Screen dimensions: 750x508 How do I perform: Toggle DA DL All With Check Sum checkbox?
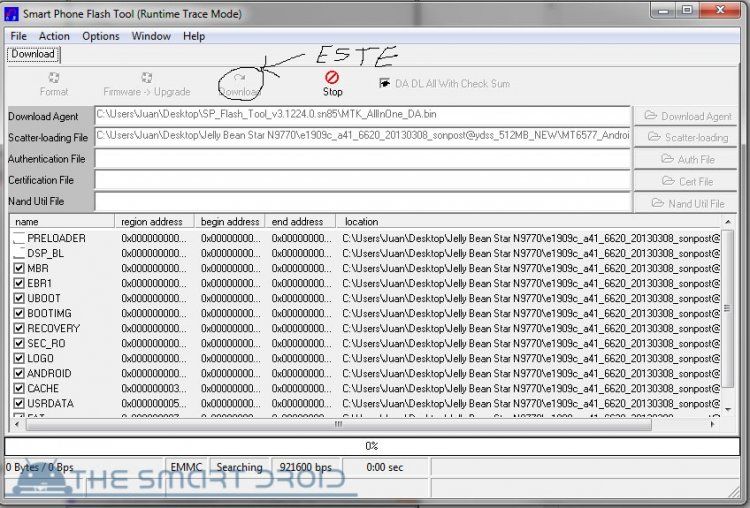[x=385, y=83]
